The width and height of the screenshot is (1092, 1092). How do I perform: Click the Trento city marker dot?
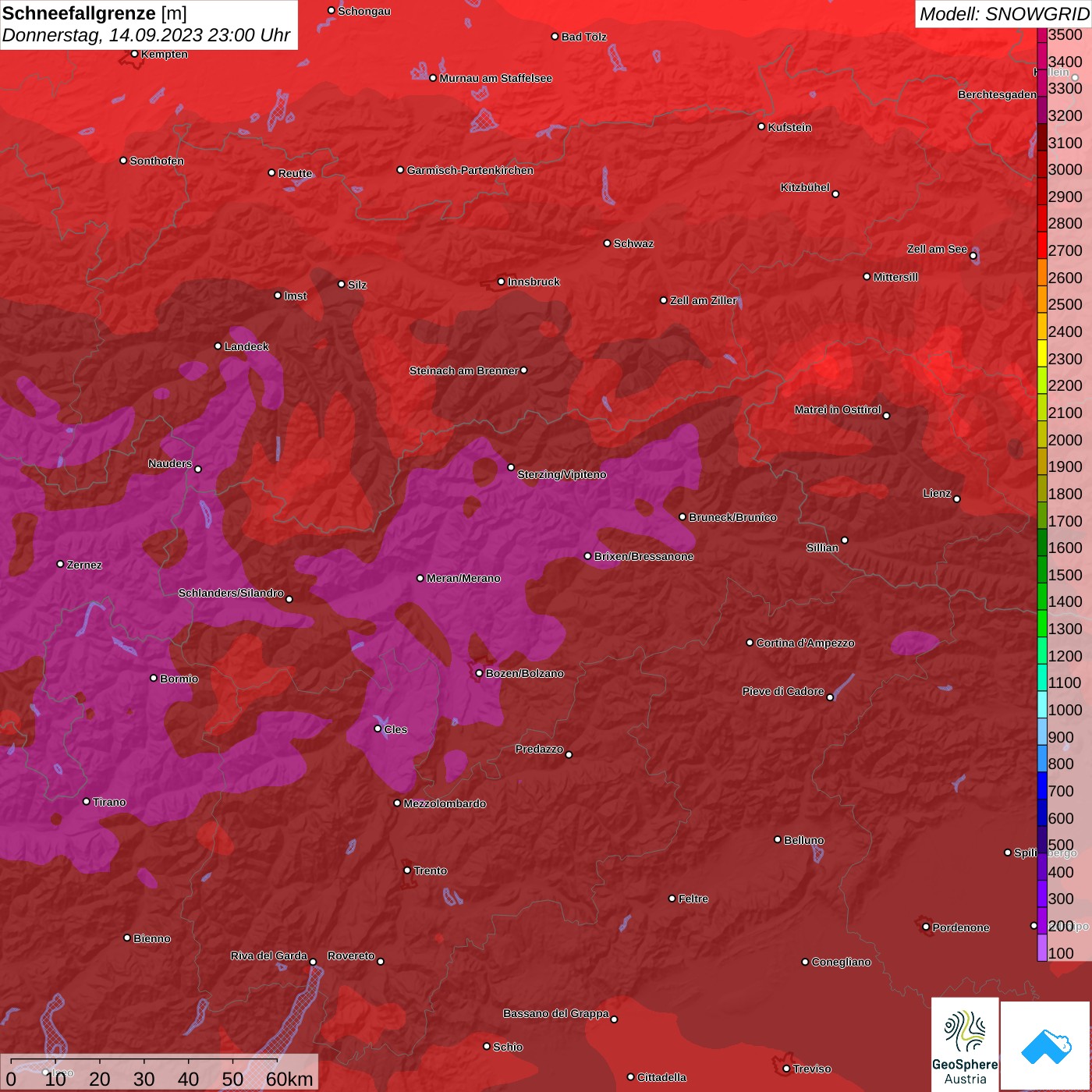[407, 870]
